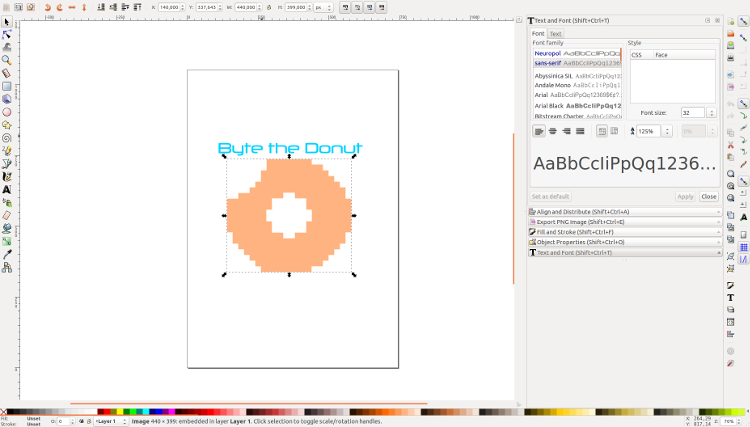Select the Paint Bucket fill tool
Image resolution: width=750 pixels, height=427 pixels.
pyautogui.click(x=7, y=229)
